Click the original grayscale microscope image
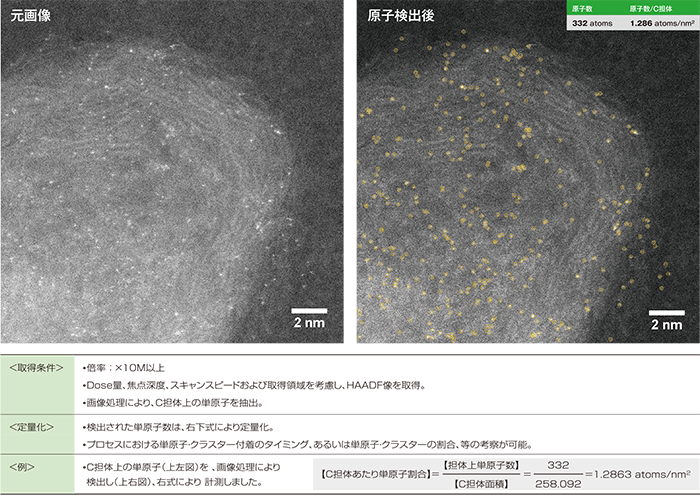700x497 pixels. (172, 180)
